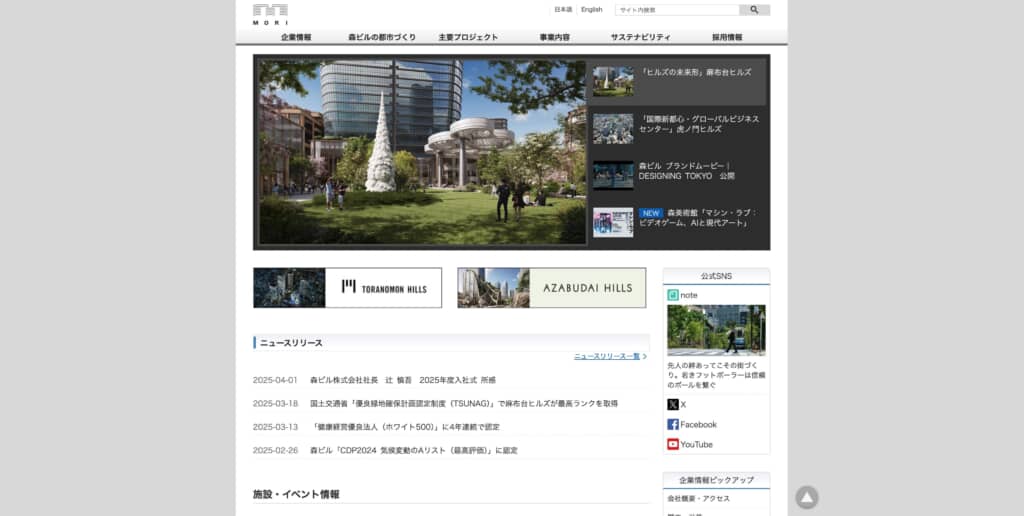Viewport: 1024px width, 516px height.
Task: Click the main Azabudai Hills hero image
Action: pos(423,152)
